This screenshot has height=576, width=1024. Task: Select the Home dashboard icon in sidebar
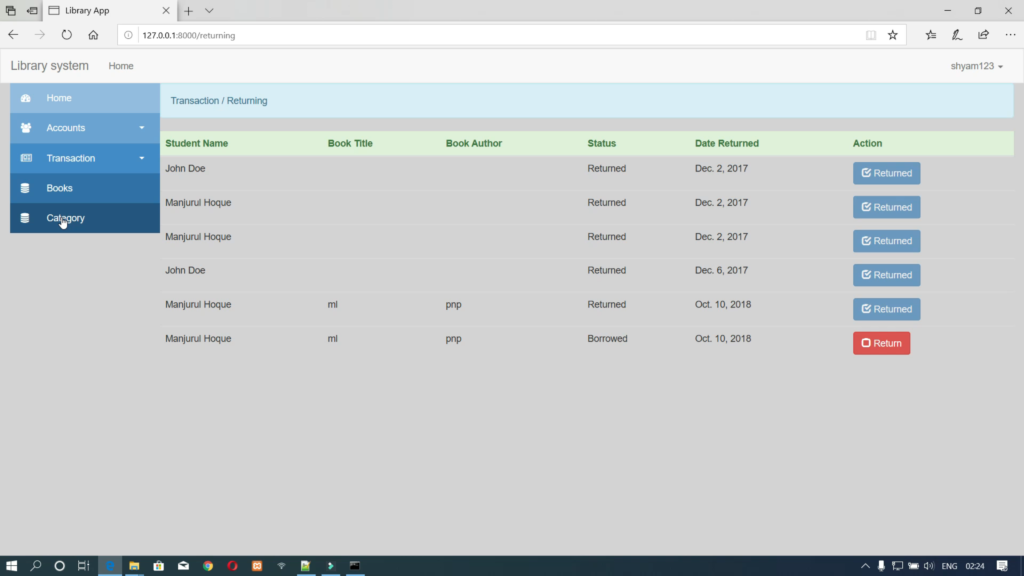(x=25, y=98)
